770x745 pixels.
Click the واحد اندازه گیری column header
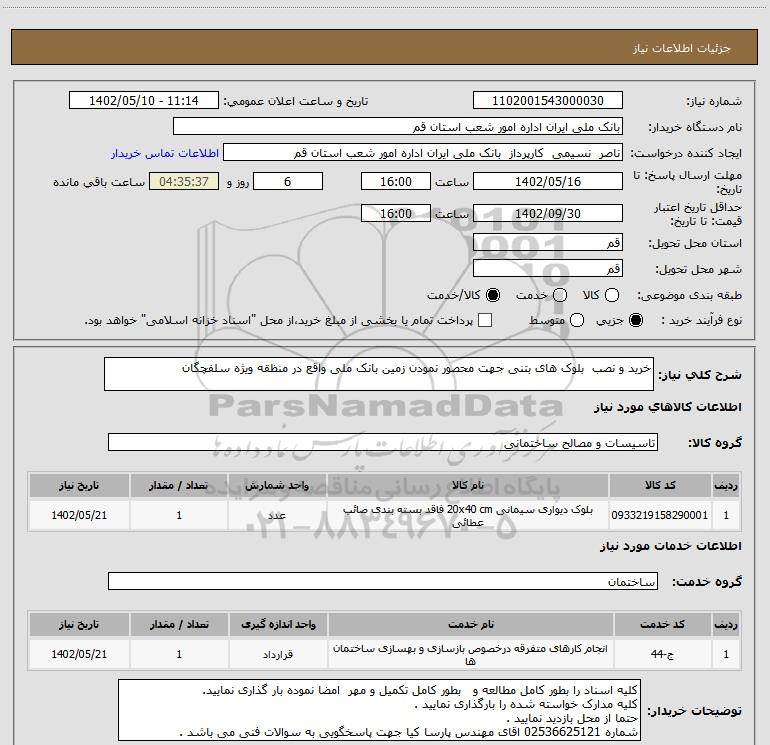(x=278, y=624)
